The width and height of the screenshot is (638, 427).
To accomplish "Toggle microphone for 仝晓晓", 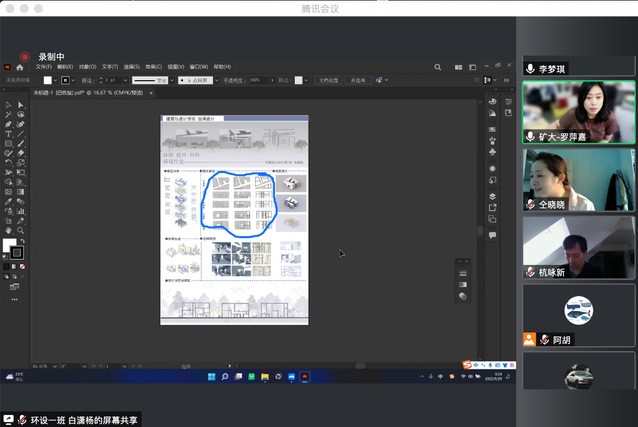I will tap(530, 203).
